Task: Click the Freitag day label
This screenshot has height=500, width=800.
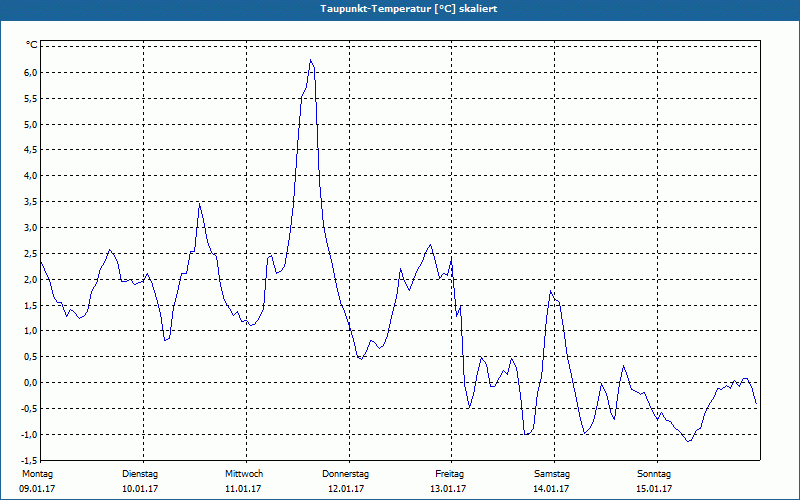Action: click(449, 474)
